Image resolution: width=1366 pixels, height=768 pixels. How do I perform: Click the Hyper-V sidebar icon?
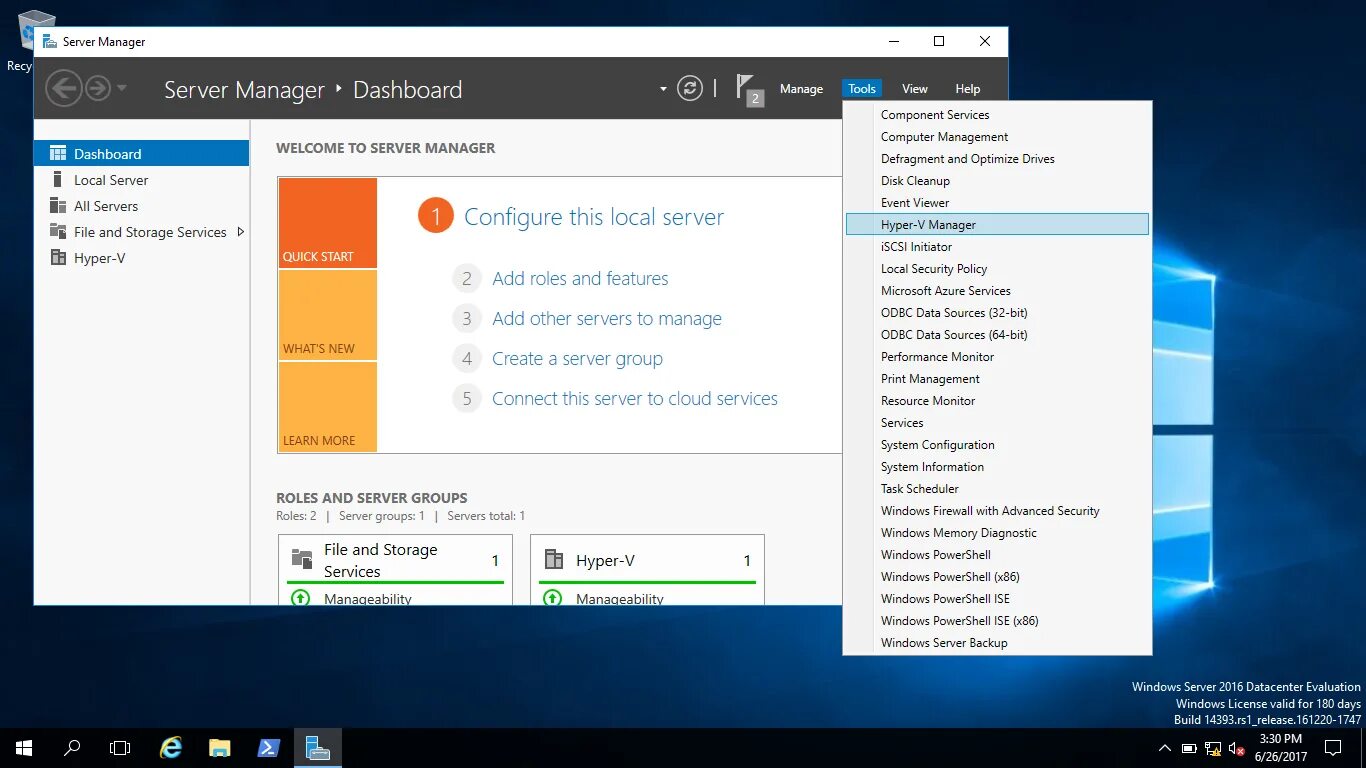click(x=57, y=258)
